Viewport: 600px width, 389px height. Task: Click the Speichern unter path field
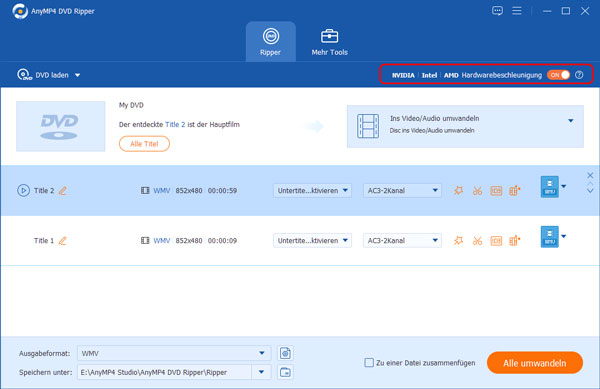point(165,372)
